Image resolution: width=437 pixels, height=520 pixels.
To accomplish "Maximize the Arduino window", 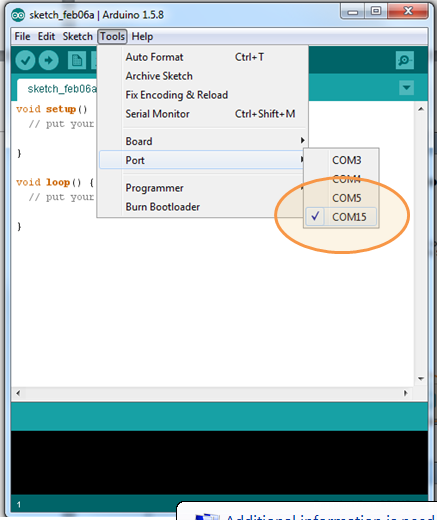I will click(x=376, y=12).
